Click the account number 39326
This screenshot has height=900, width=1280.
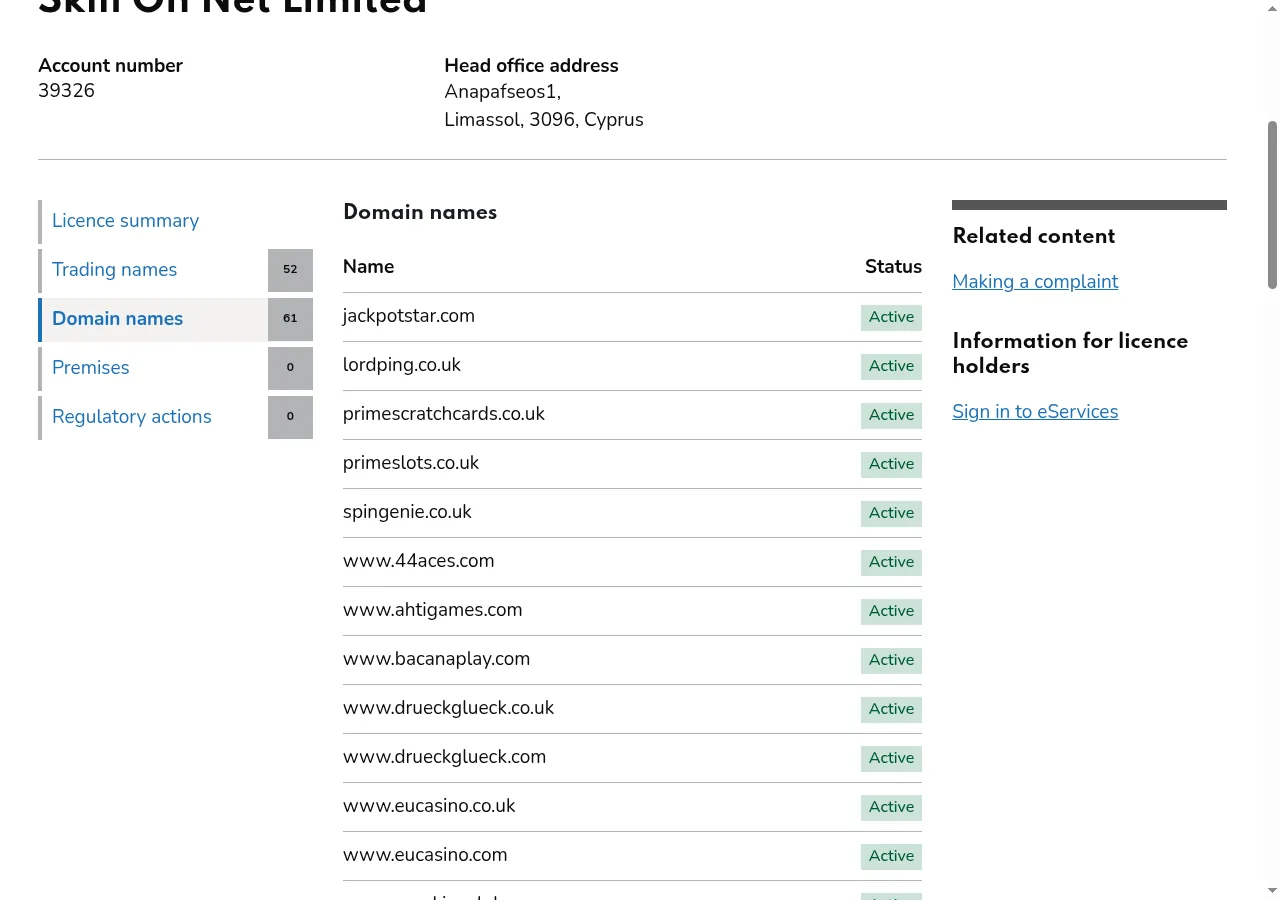tap(66, 91)
